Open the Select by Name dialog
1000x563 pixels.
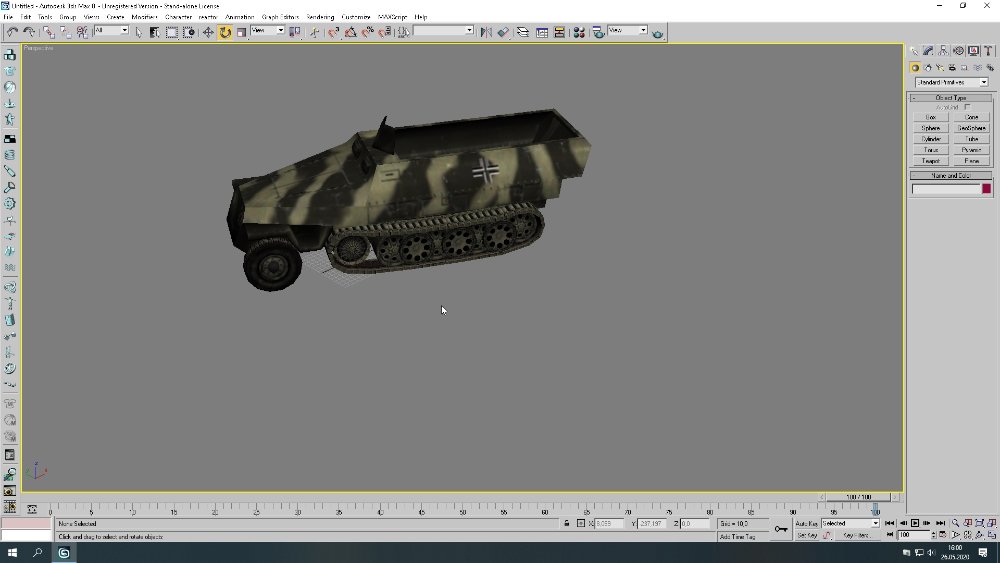(154, 32)
